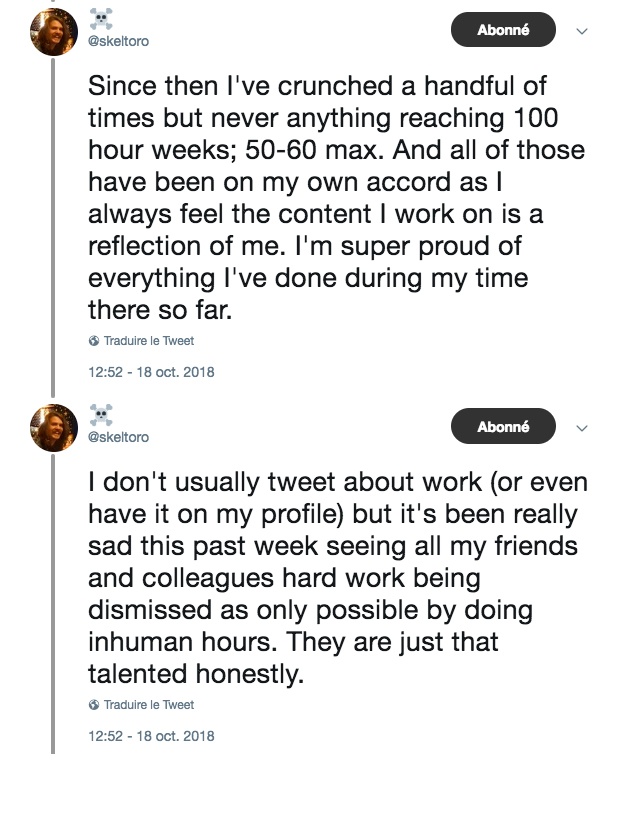Expand the chevron menu on first tweet
The image size is (625, 840).
[x=583, y=32]
